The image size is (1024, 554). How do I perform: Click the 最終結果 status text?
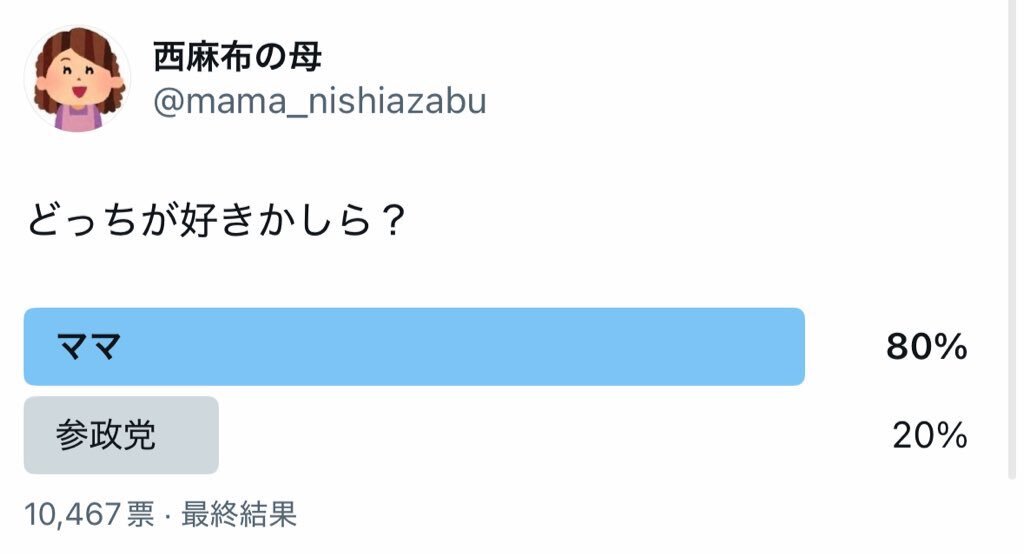coord(239,515)
